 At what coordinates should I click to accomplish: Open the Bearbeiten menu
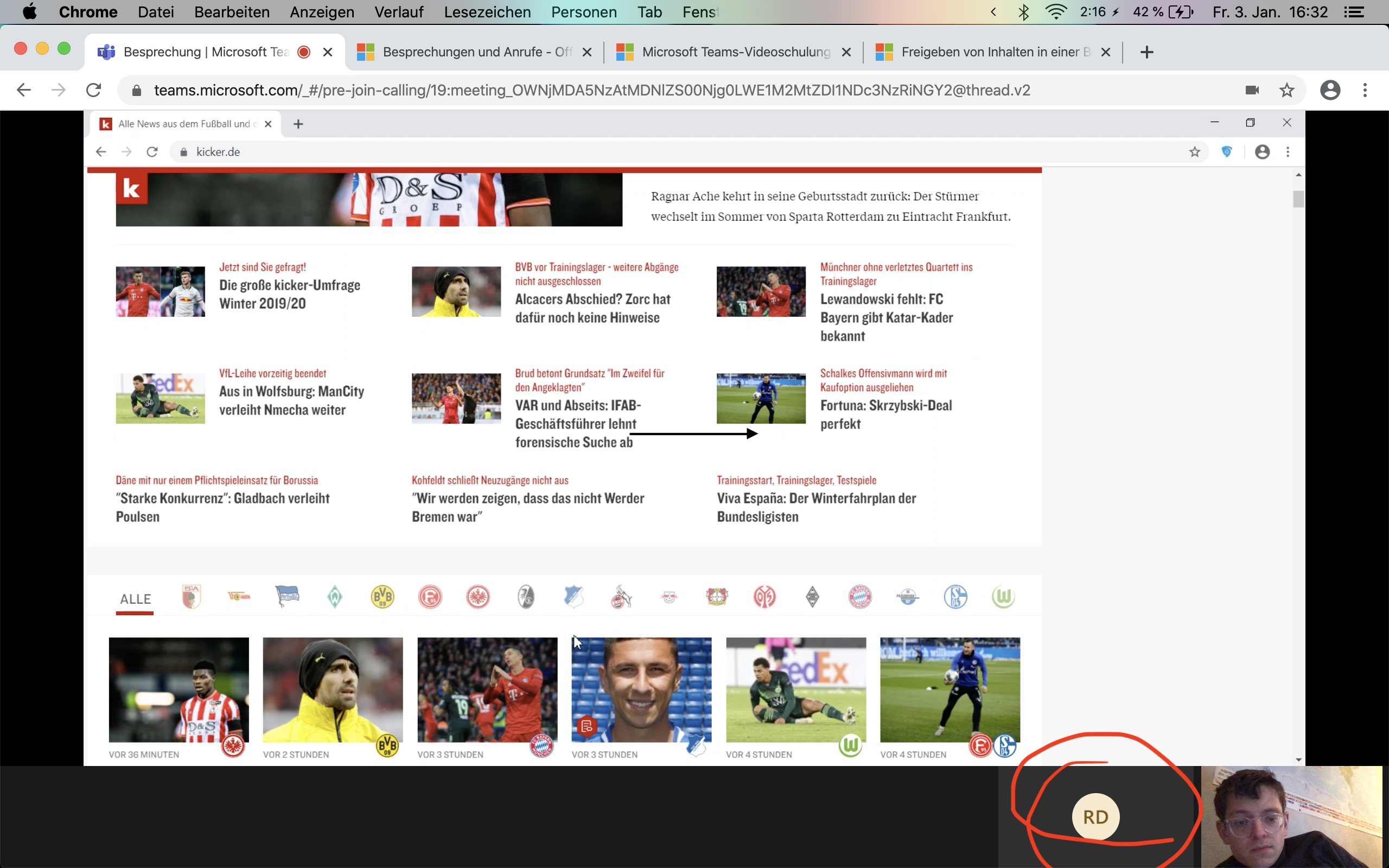(x=231, y=12)
